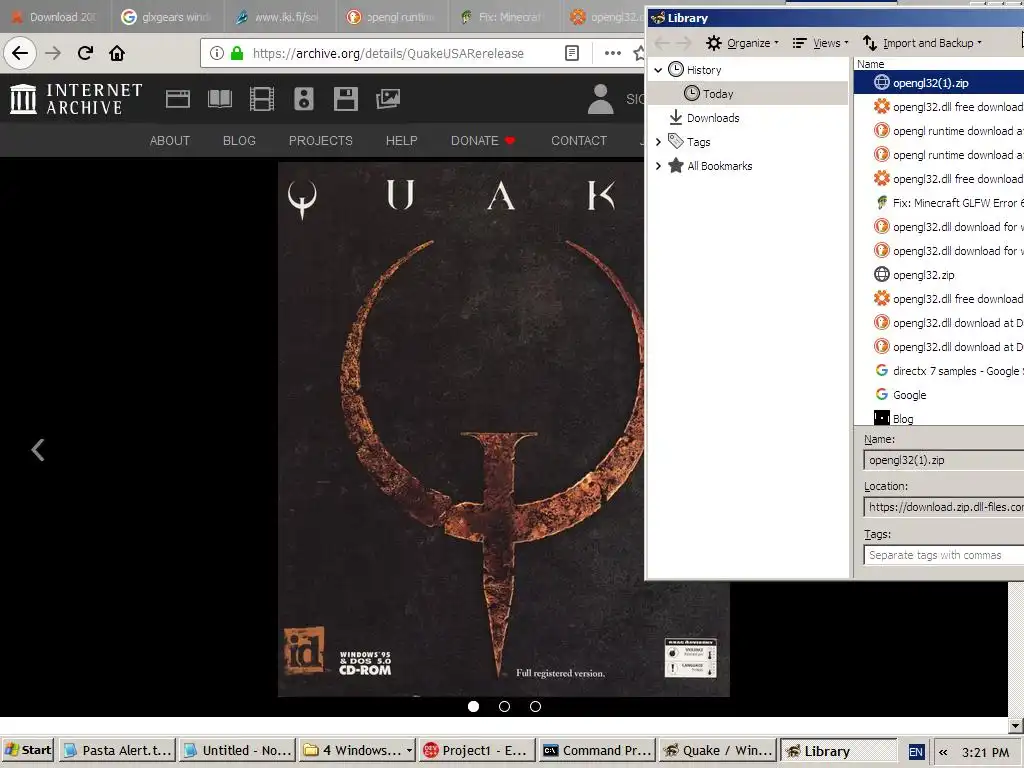Click the user sign-in avatar icon
The height and width of the screenshot is (768, 1024).
[x=600, y=99]
